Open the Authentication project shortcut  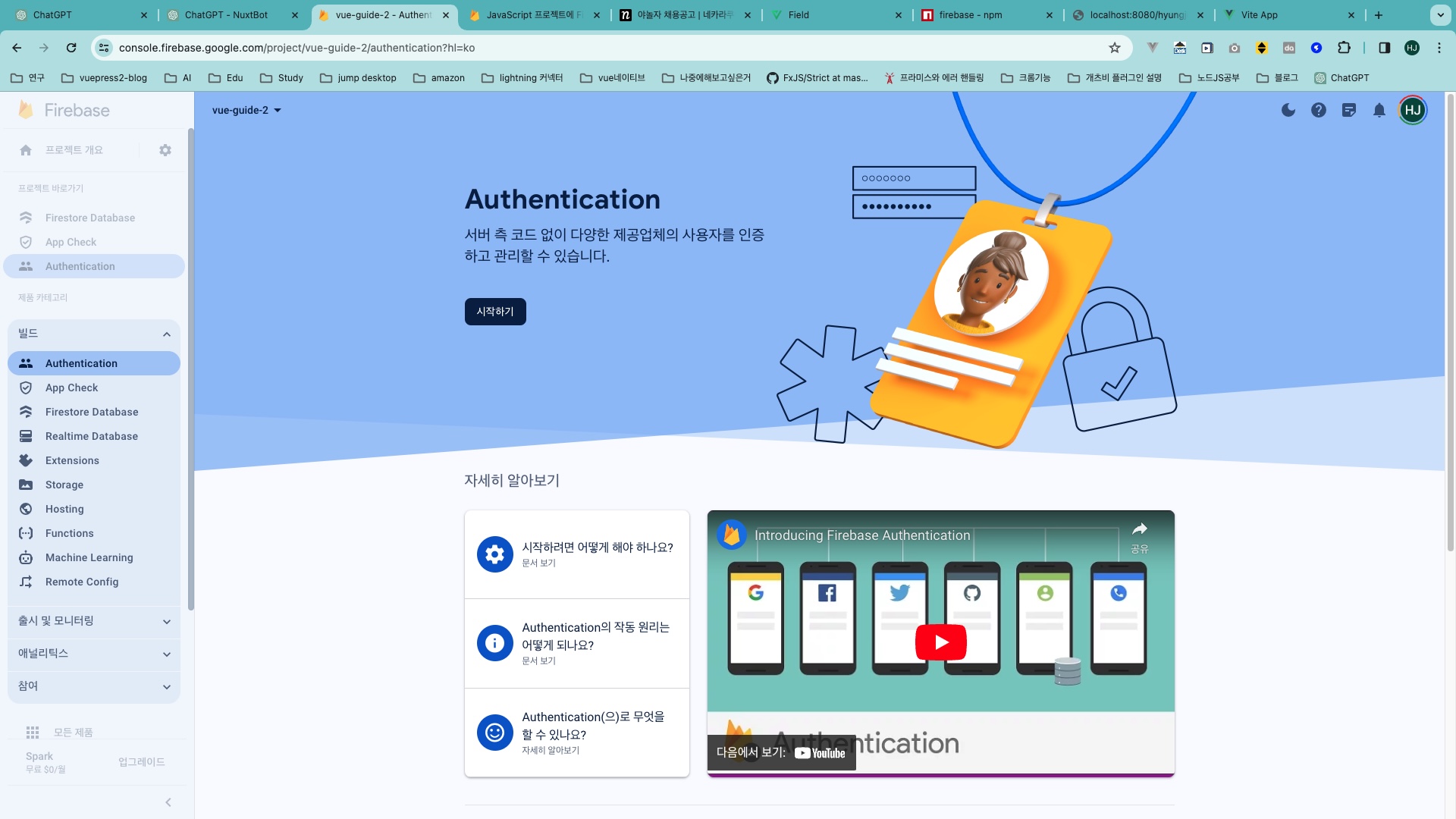point(94,266)
